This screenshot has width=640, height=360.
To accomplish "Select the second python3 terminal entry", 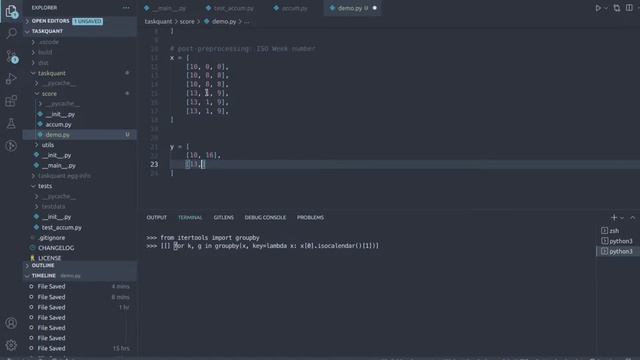I will click(x=617, y=251).
